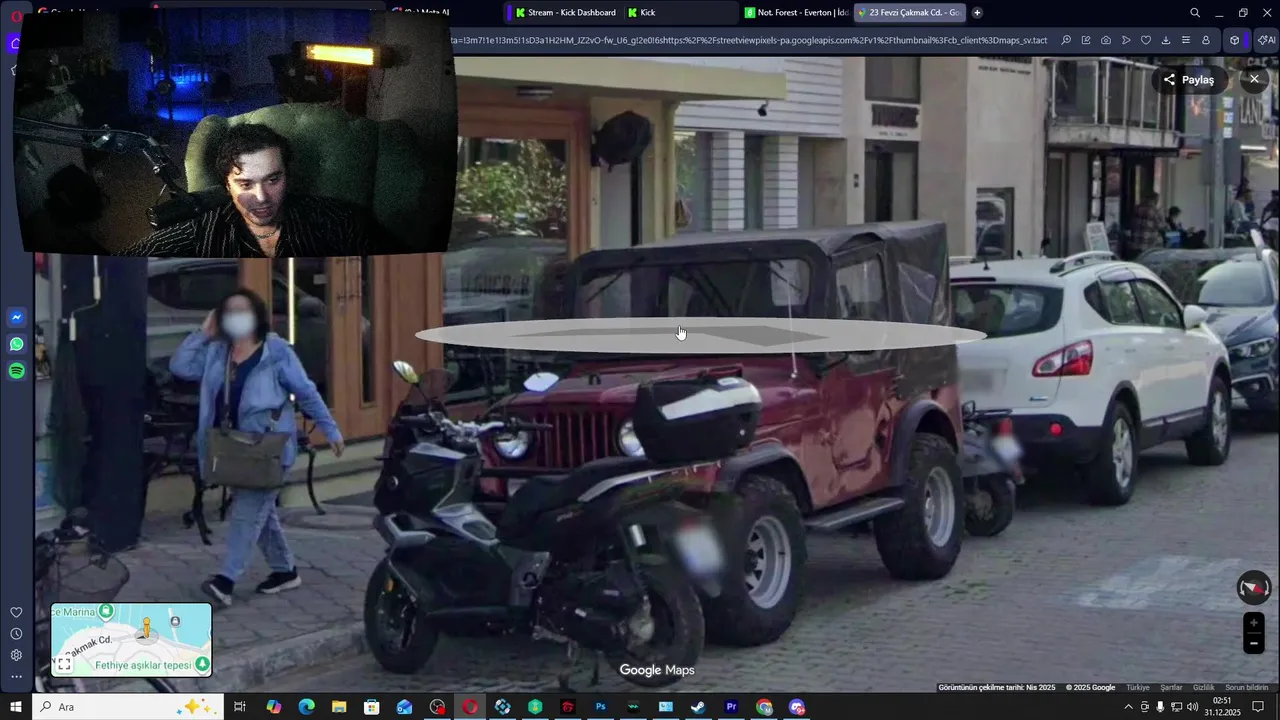Click the address bar page zoom magnifier

tap(1066, 40)
